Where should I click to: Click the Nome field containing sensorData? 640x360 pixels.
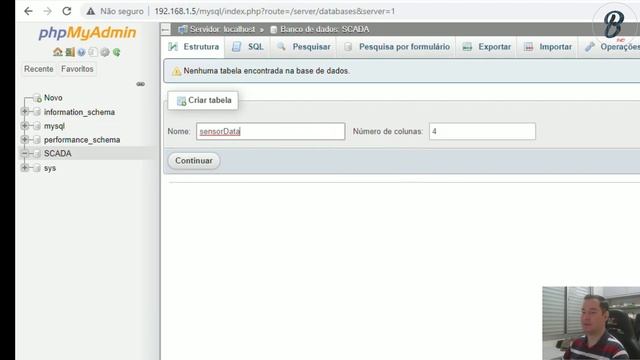pos(271,131)
